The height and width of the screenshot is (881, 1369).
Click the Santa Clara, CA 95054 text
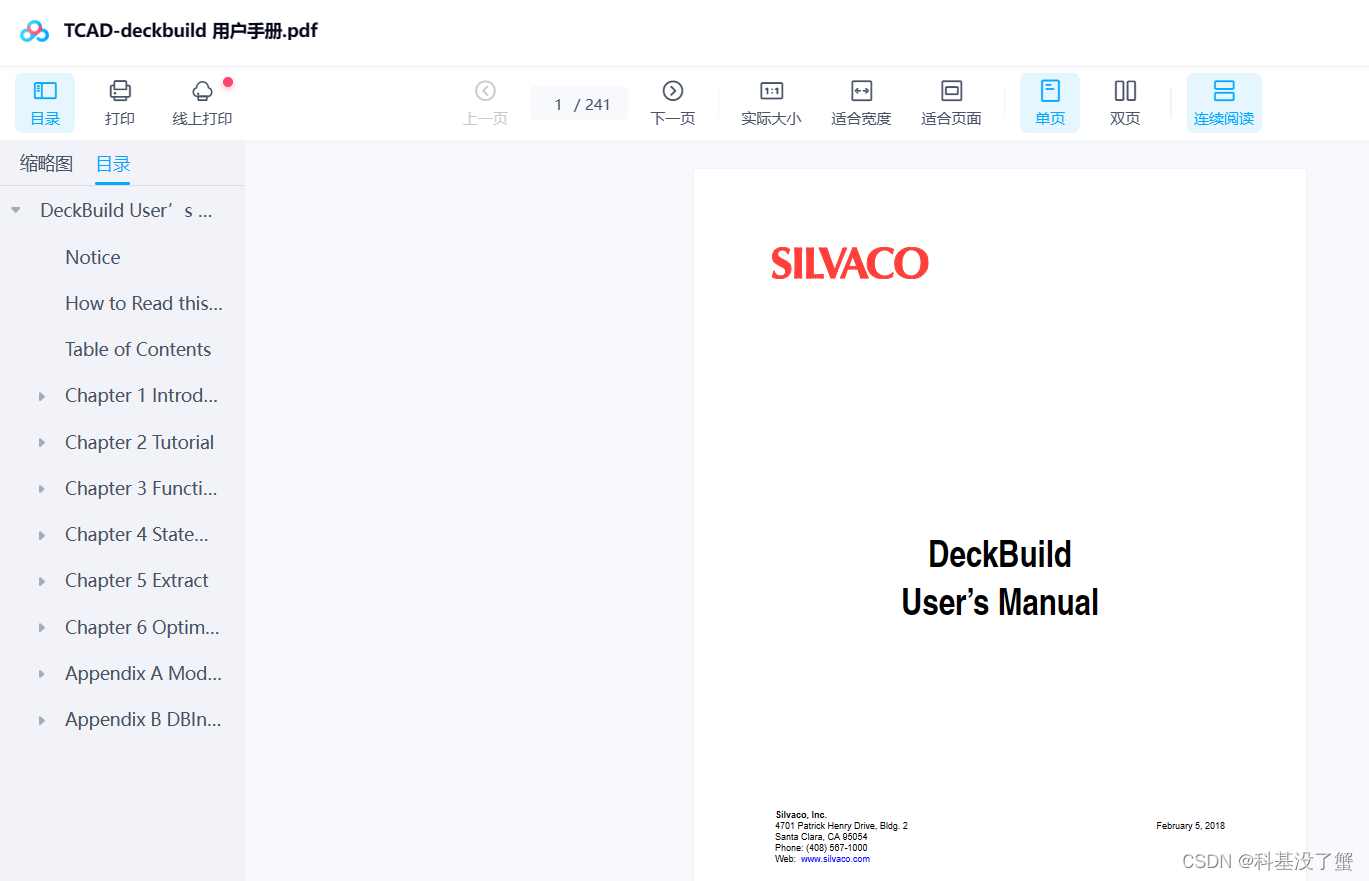pos(821,837)
